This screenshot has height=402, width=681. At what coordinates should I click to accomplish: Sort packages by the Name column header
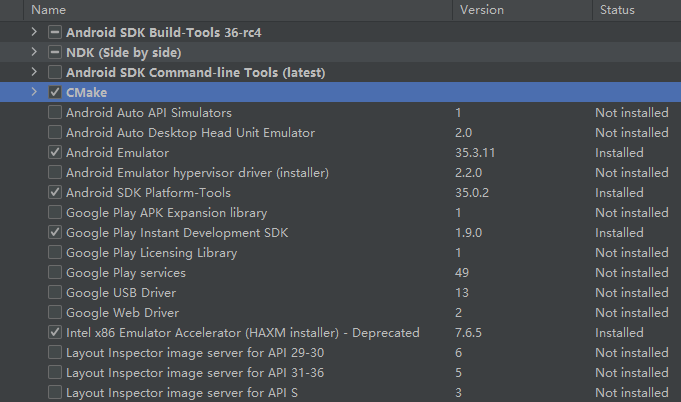[49, 9]
